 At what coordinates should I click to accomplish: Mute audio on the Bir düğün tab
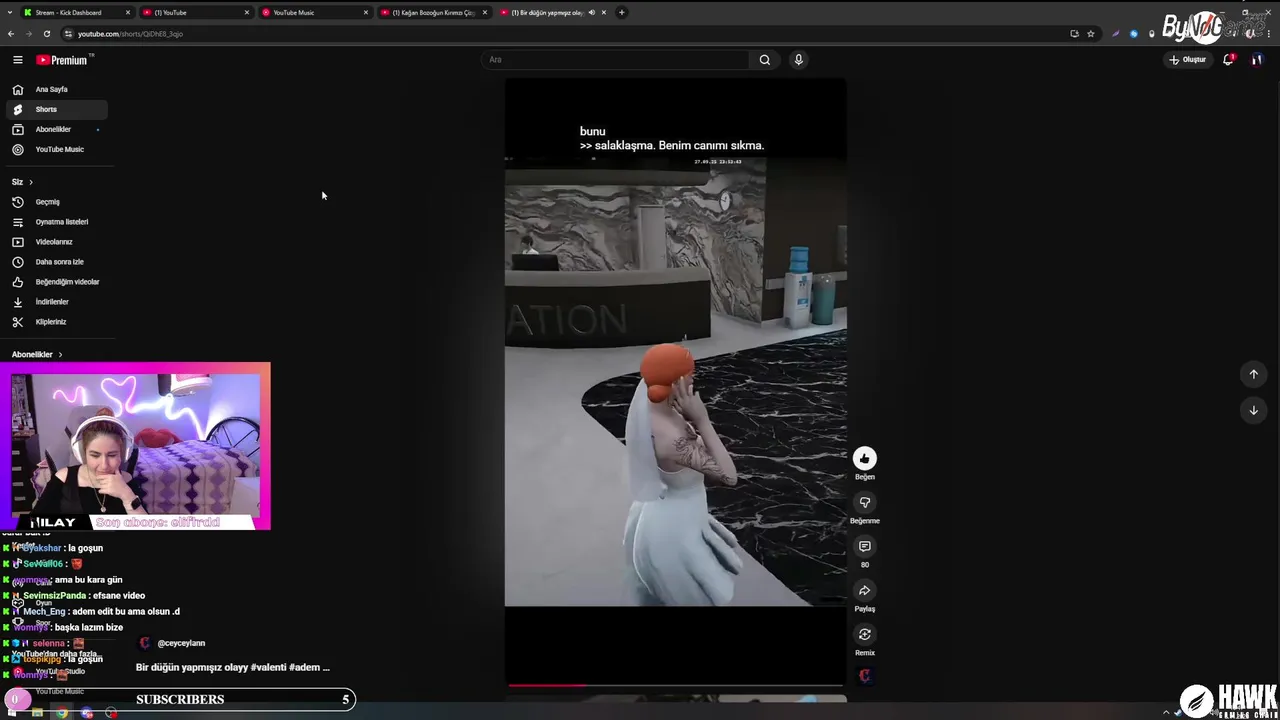[x=591, y=13]
